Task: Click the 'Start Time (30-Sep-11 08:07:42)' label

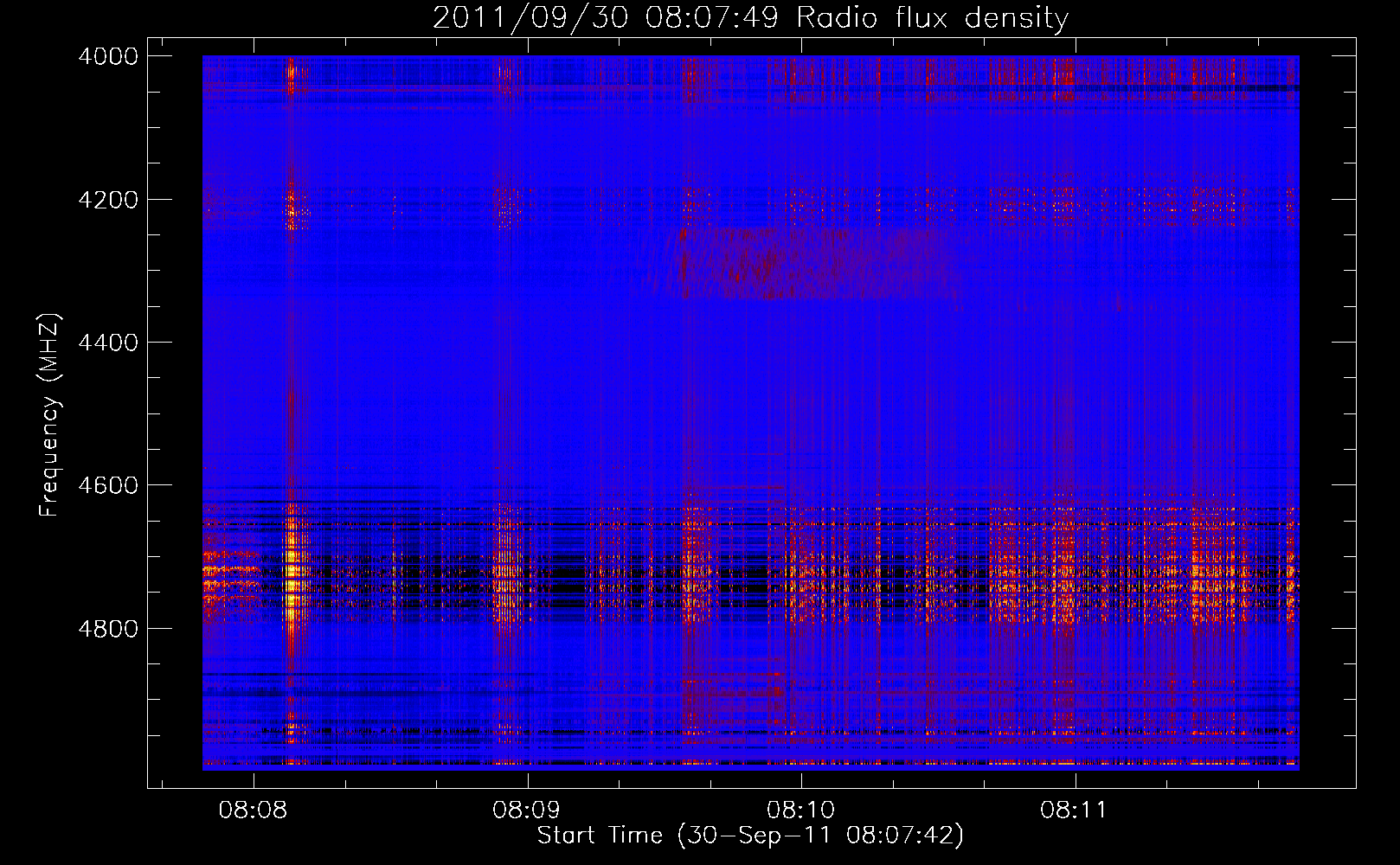Action: pos(750,836)
